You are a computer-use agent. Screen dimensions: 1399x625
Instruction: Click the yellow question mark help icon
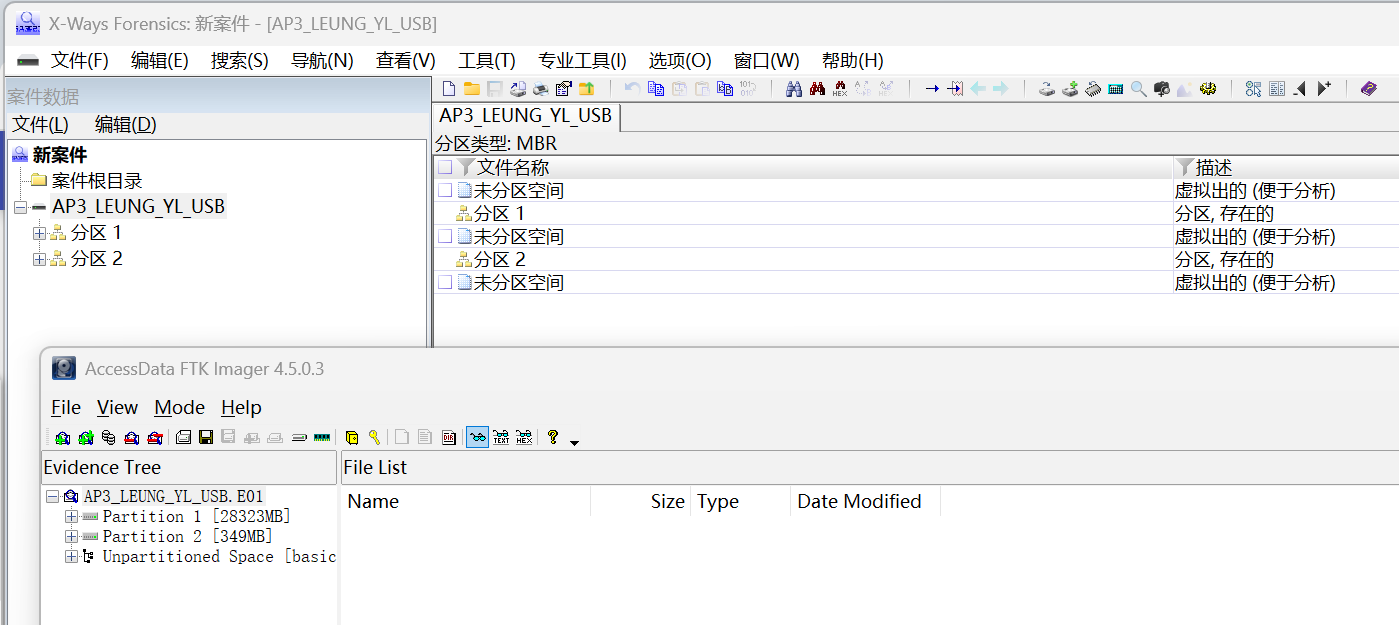point(552,437)
